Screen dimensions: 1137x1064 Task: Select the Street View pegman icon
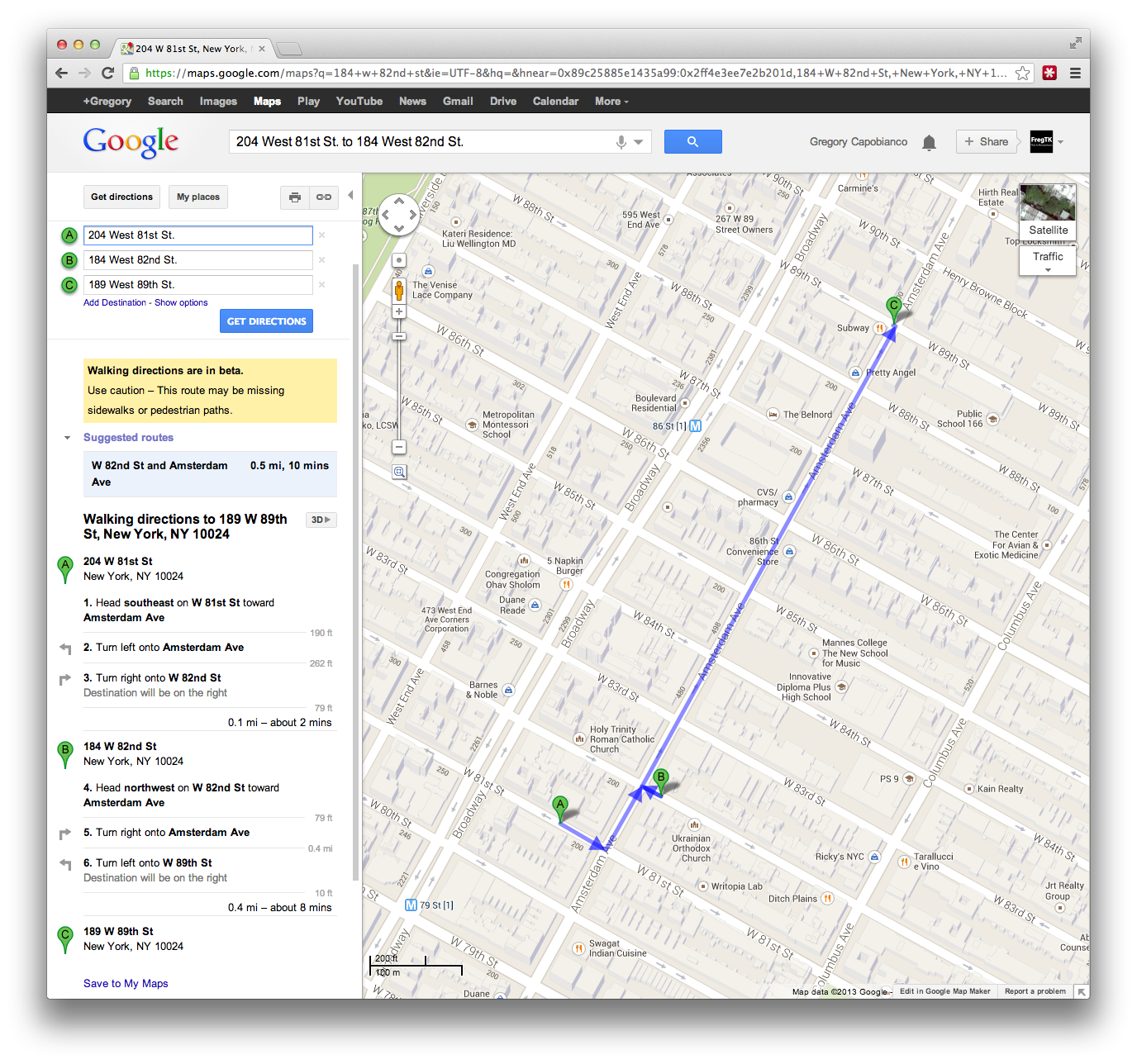pos(398,290)
